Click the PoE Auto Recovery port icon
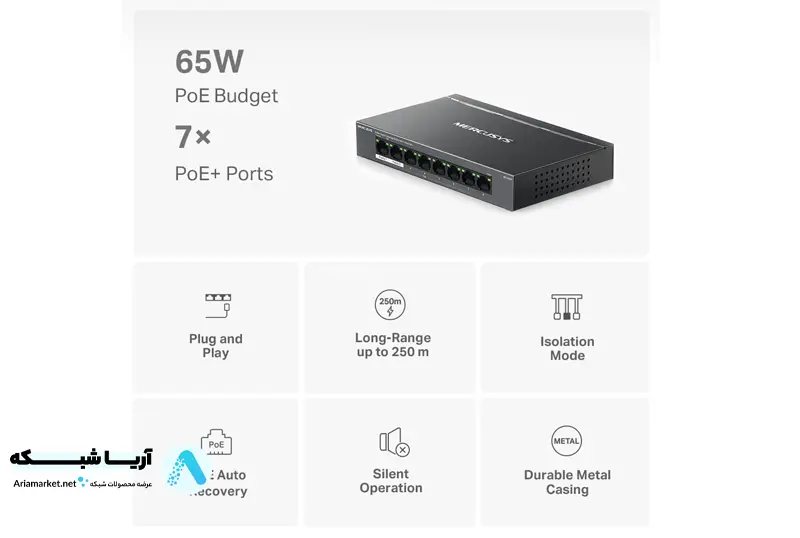This screenshot has height=538, width=800. tap(216, 442)
